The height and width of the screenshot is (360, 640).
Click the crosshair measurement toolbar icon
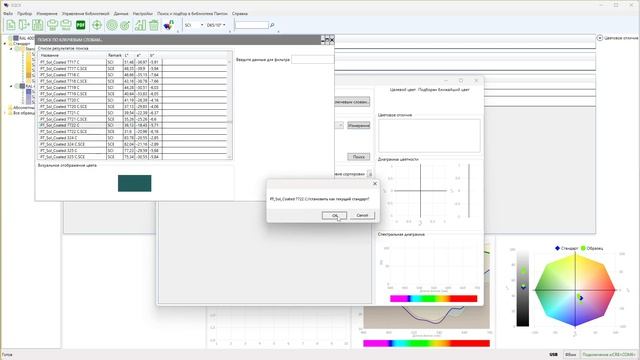97,25
